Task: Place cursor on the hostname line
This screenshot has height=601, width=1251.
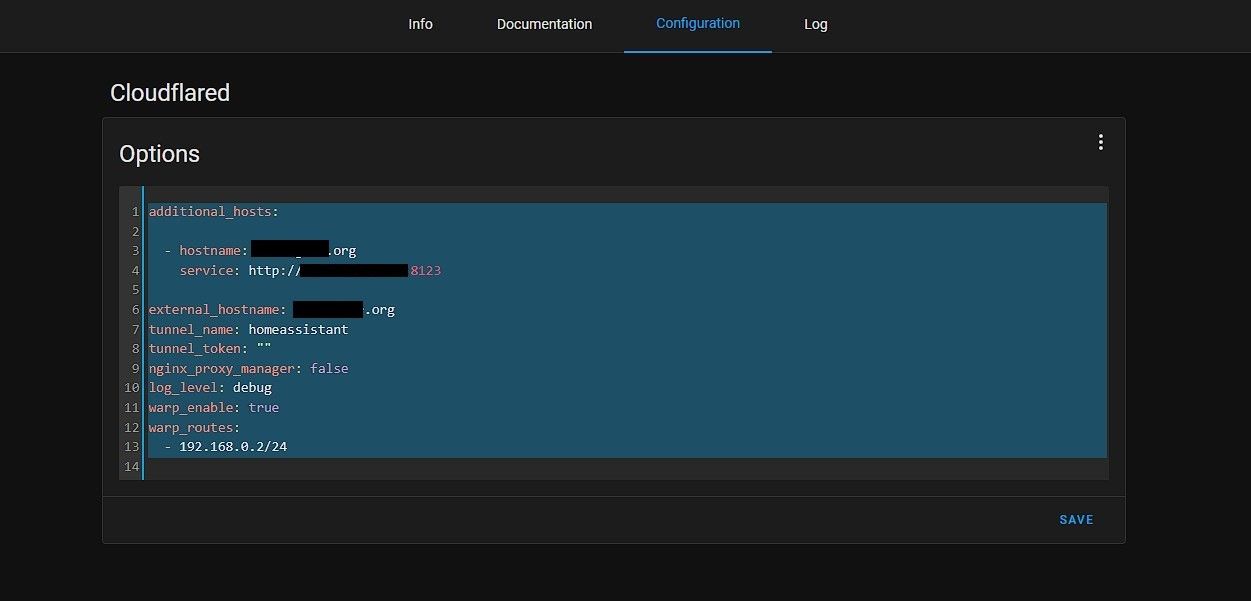Action: coord(212,251)
